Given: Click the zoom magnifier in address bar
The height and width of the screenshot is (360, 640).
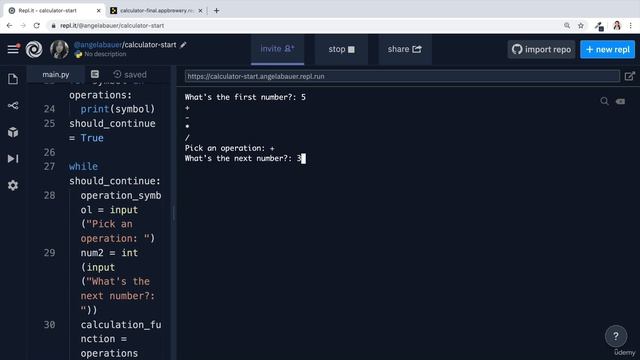Looking at the screenshot, I should pyautogui.click(x=567, y=26).
